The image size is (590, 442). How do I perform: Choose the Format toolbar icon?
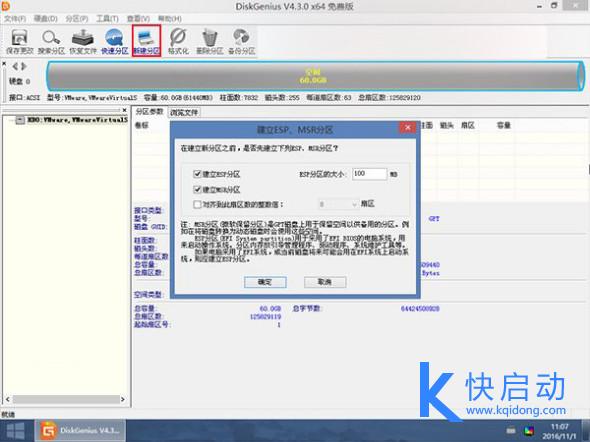tap(178, 41)
